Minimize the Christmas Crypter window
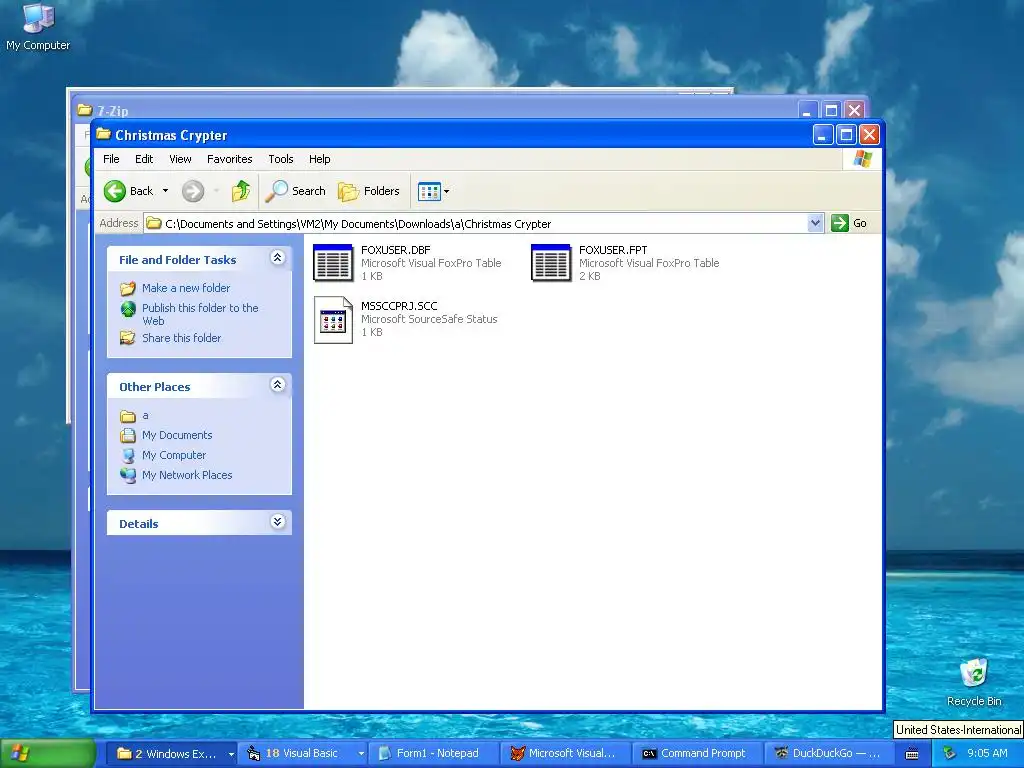Screen dimensions: 1024x768 (x=823, y=135)
